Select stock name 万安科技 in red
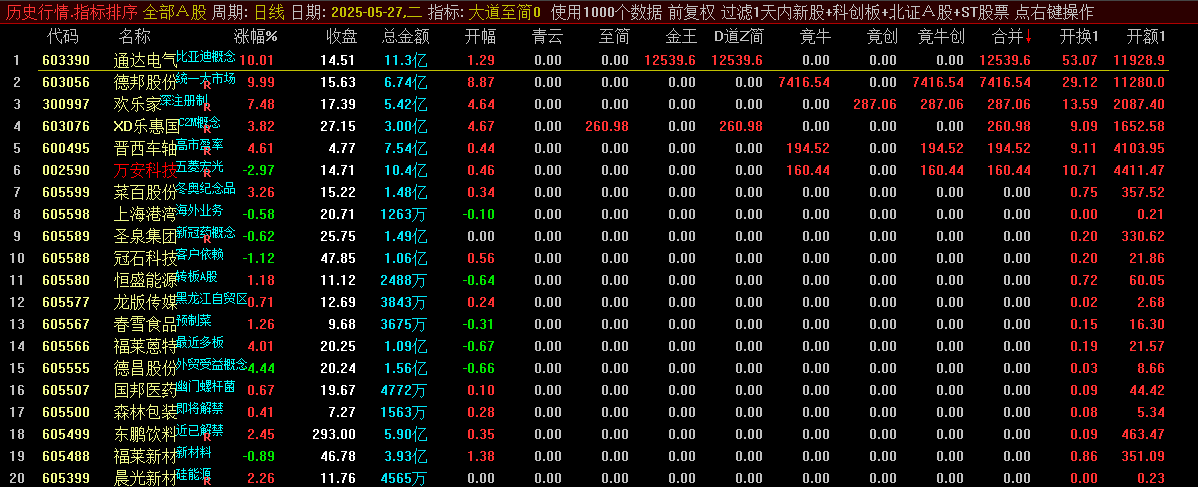The image size is (1198, 487). click(144, 170)
